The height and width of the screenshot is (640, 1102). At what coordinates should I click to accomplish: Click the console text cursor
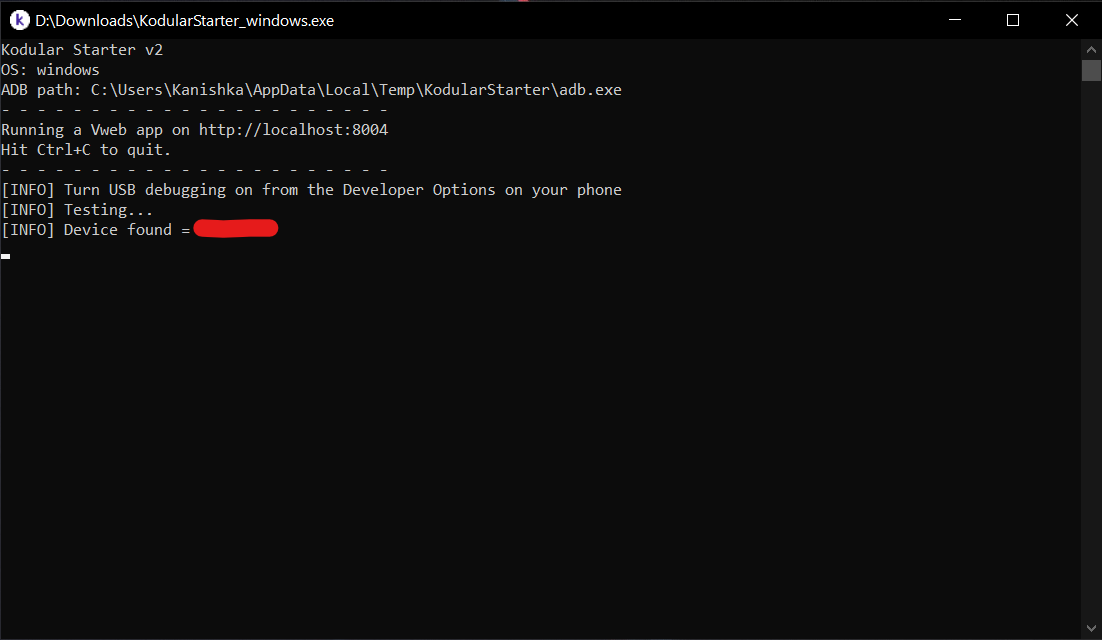click(6, 256)
